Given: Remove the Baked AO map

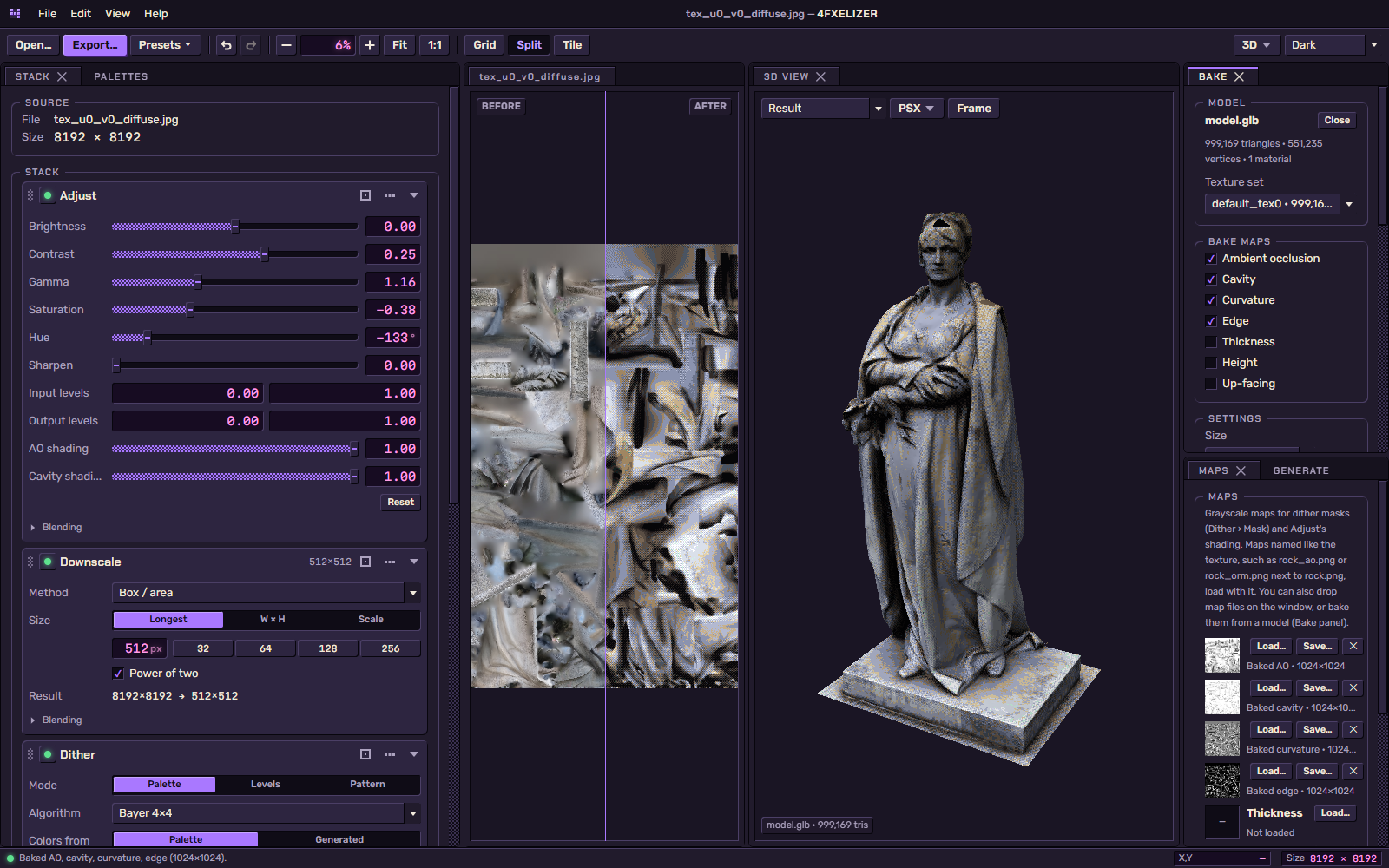Looking at the screenshot, I should tap(1353, 646).
